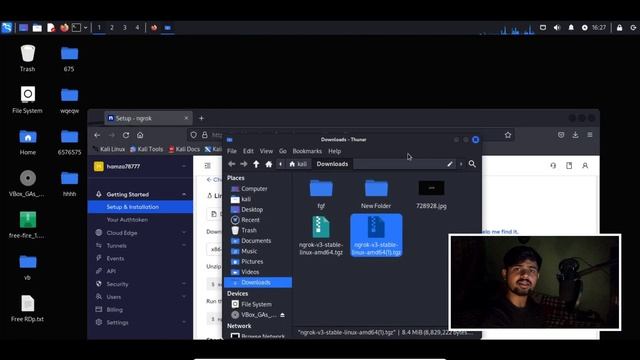
Task: Open the volume control in system tray
Action: click(557, 28)
